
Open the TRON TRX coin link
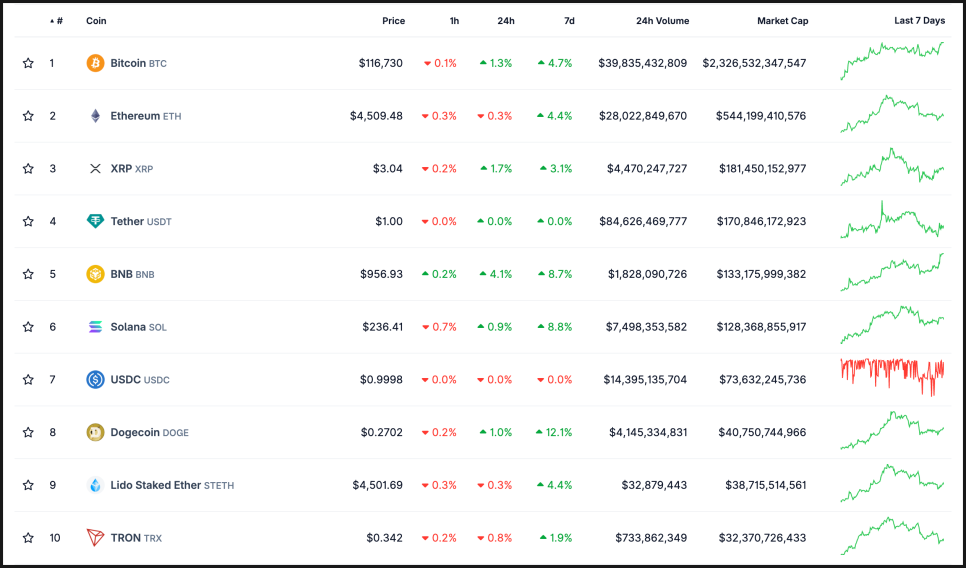[x=136, y=538]
